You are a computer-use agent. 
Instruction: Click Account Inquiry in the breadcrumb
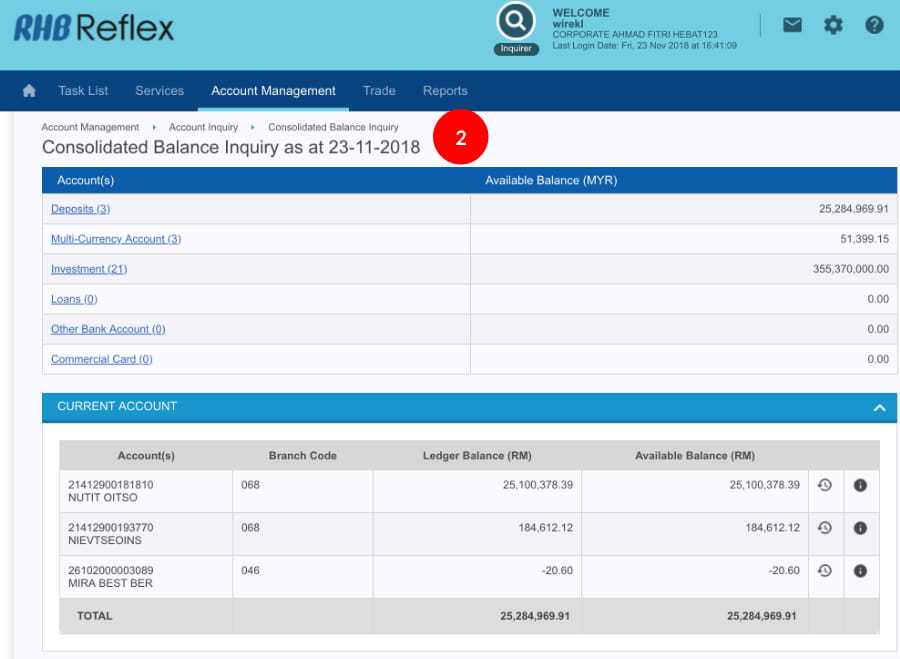(203, 127)
